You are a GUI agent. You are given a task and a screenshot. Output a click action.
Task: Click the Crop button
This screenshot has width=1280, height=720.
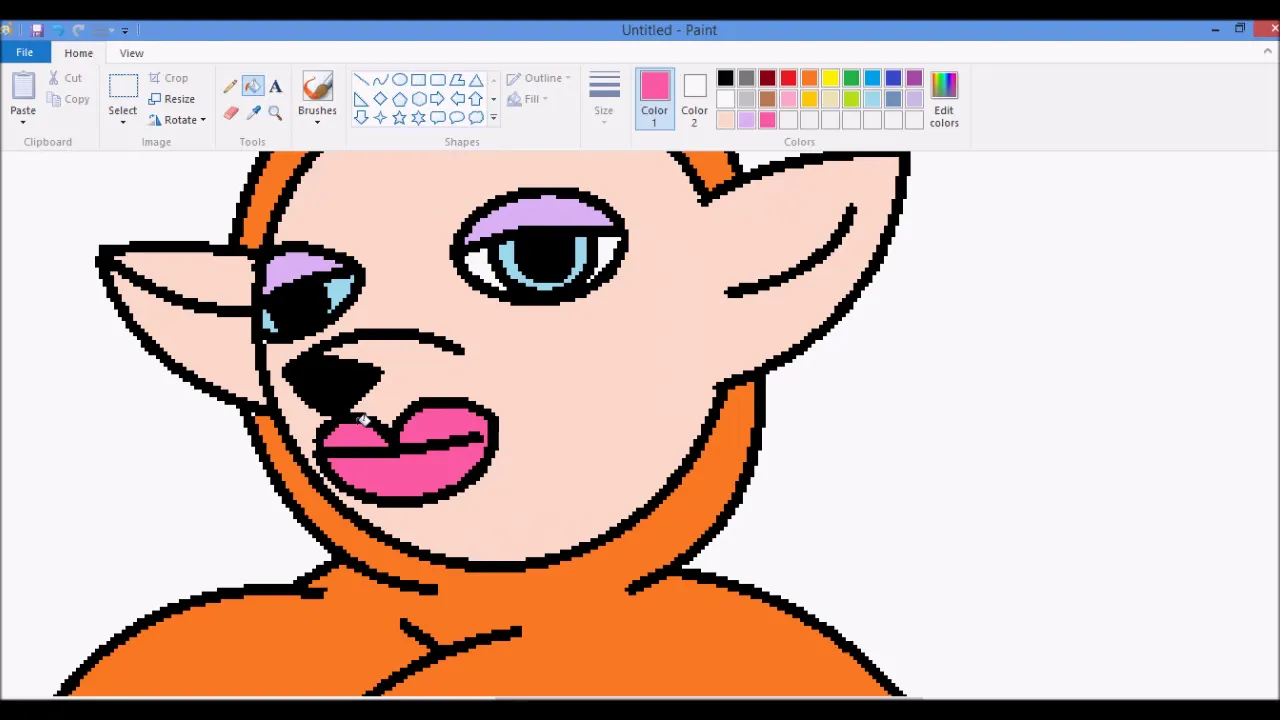click(x=169, y=78)
